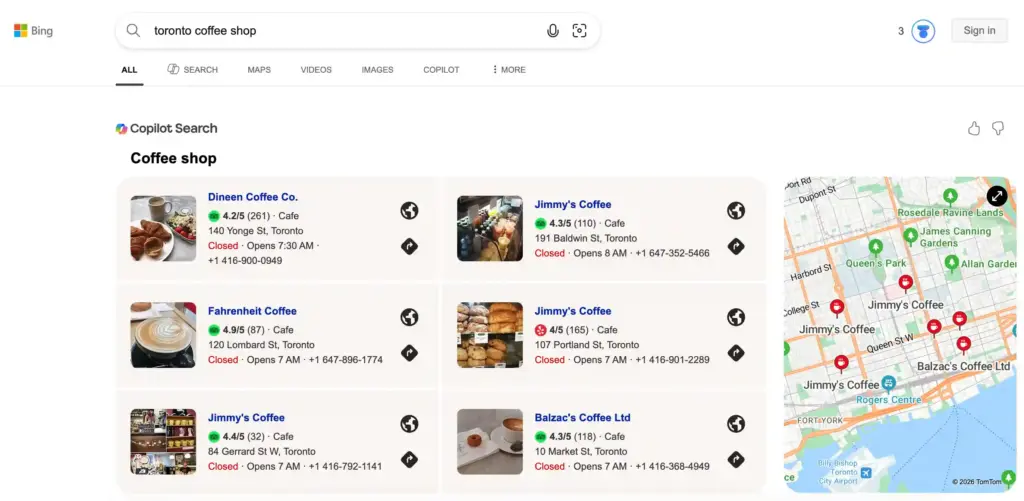
Task: Switch to the IMAGES tab
Action: pyautogui.click(x=377, y=69)
